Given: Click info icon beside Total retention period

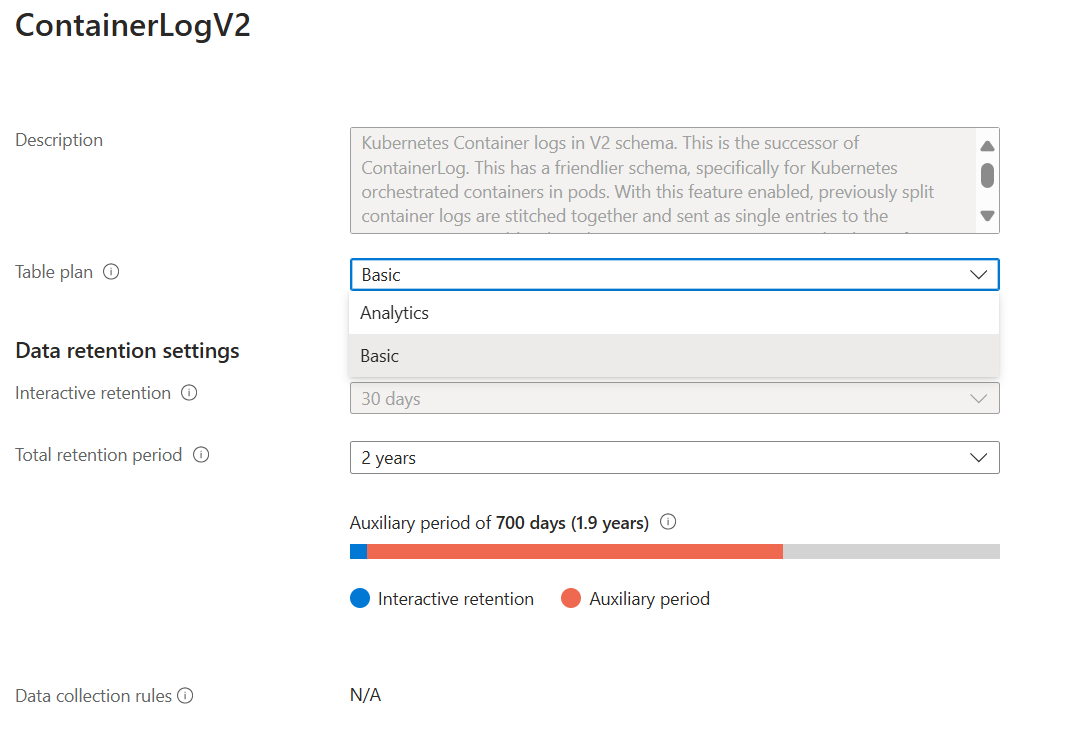Looking at the screenshot, I should (201, 455).
